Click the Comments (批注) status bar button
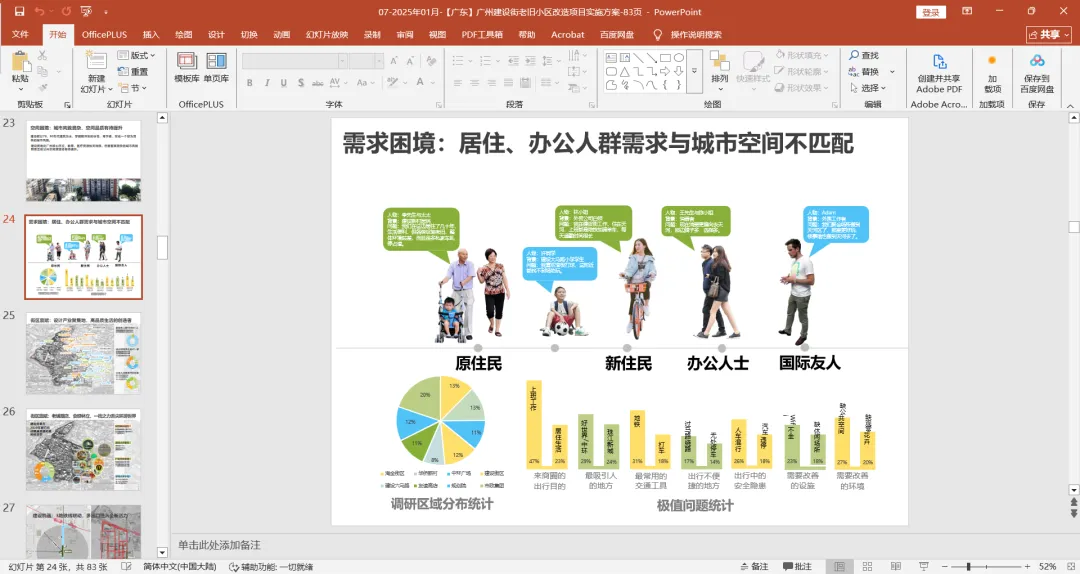Image resolution: width=1080 pixels, height=574 pixels. coord(798,566)
